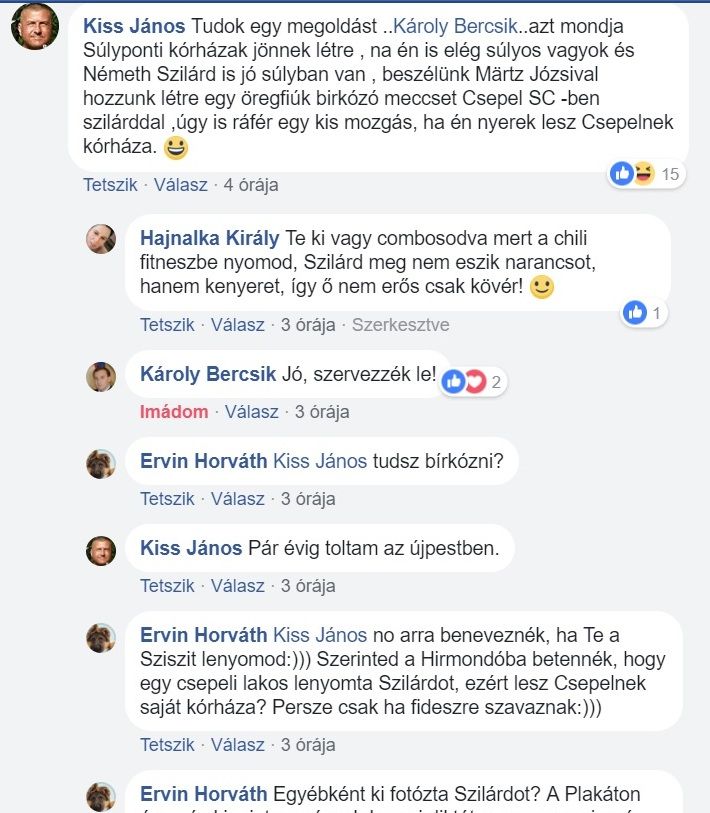Click Ervin Horváth's name on 'tudsz bírkózni' comment

pyautogui.click(x=203, y=461)
